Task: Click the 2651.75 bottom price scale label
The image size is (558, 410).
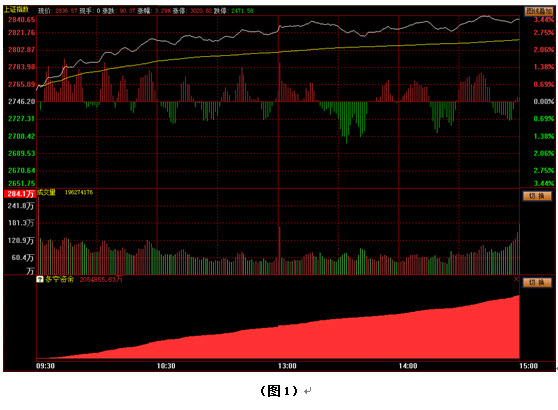Action: (x=22, y=184)
